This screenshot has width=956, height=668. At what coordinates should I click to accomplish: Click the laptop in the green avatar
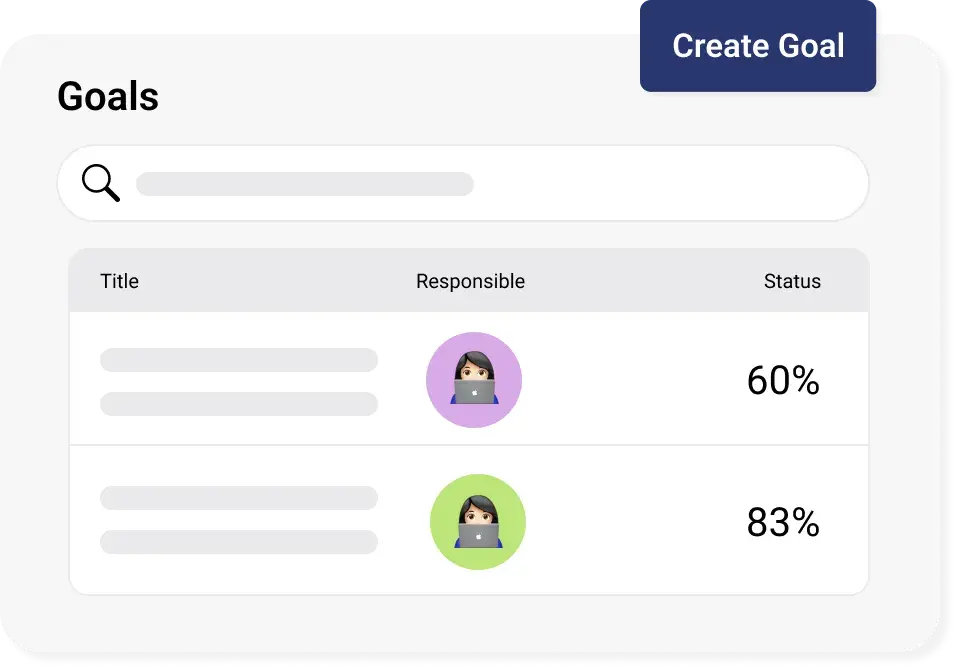[x=478, y=535]
